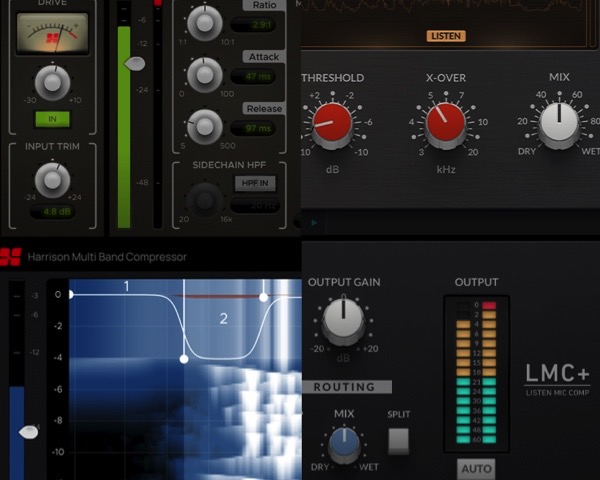Click the Ratio knob
The width and height of the screenshot is (600, 480).
click(x=205, y=23)
